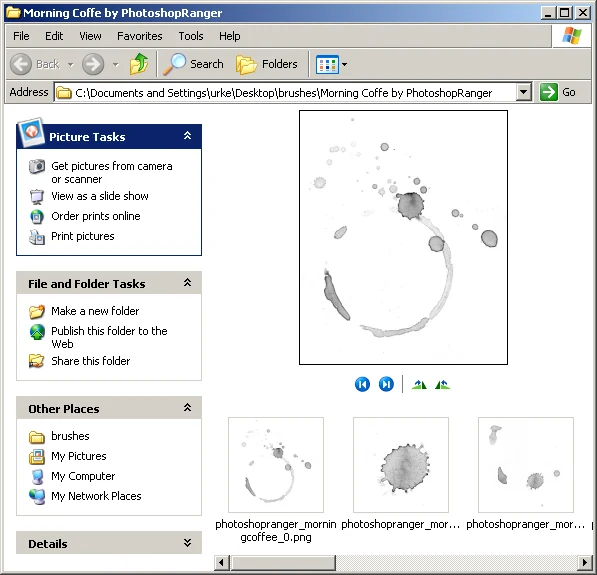Click the shared folder hand icon

point(37,361)
